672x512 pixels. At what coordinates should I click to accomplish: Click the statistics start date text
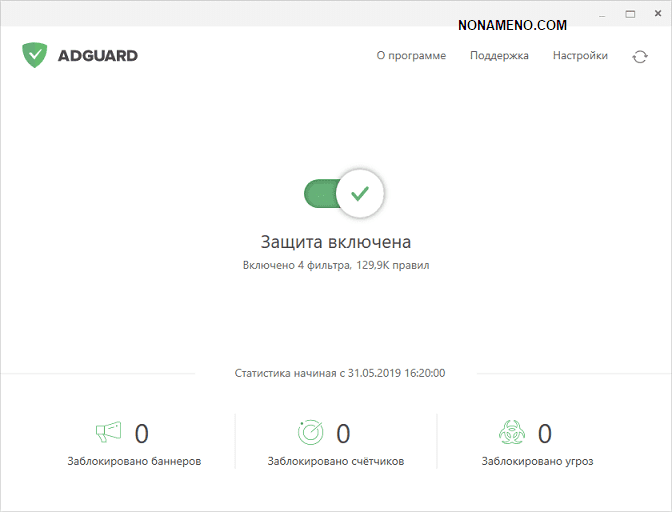(x=340, y=373)
